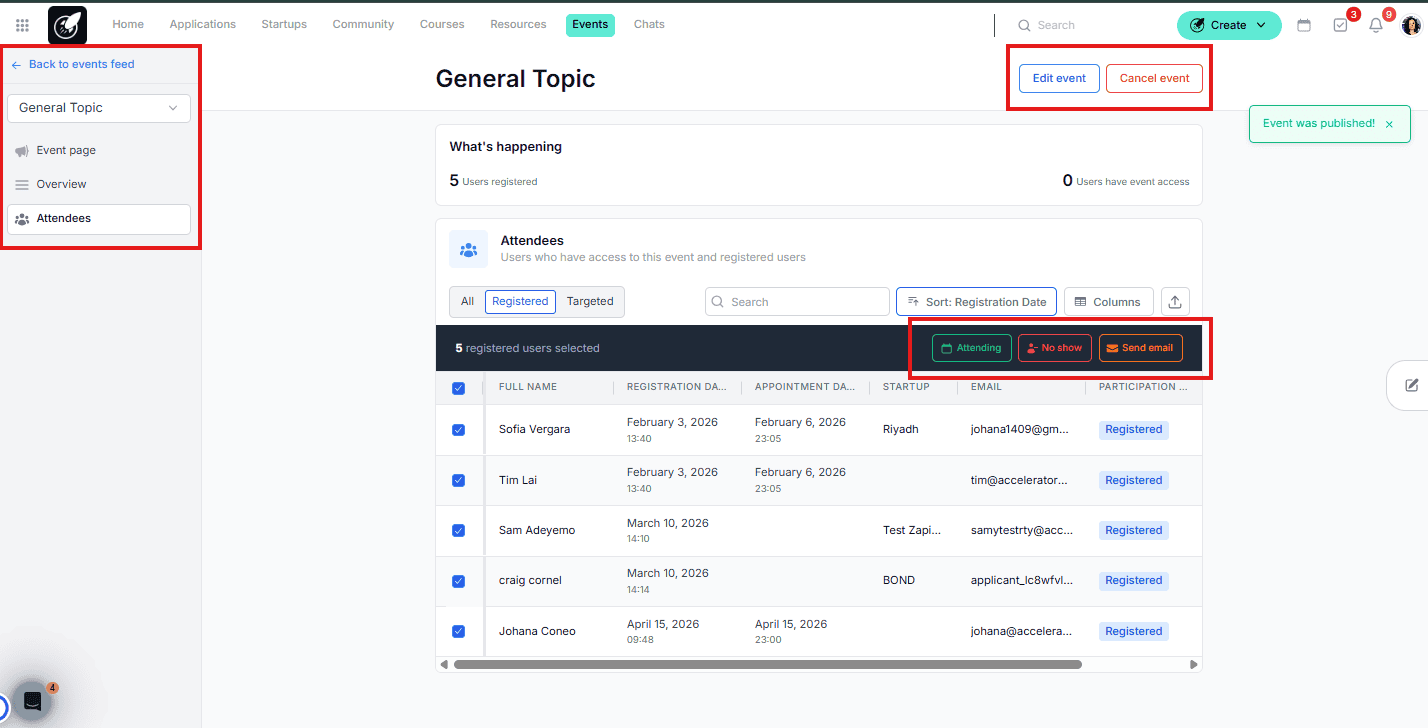Switch to the Targeted tab
The height and width of the screenshot is (728, 1428).
590,301
